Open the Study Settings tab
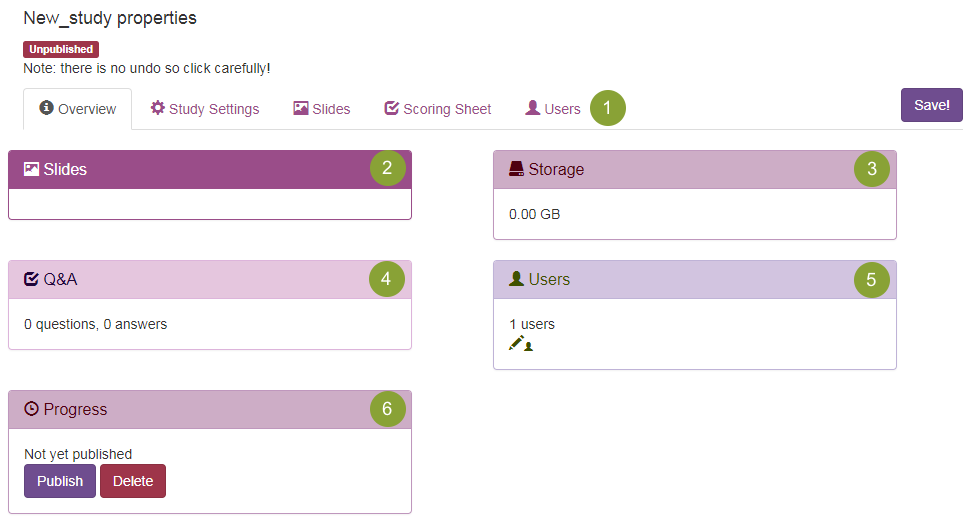The width and height of the screenshot is (974, 525). 214,109
